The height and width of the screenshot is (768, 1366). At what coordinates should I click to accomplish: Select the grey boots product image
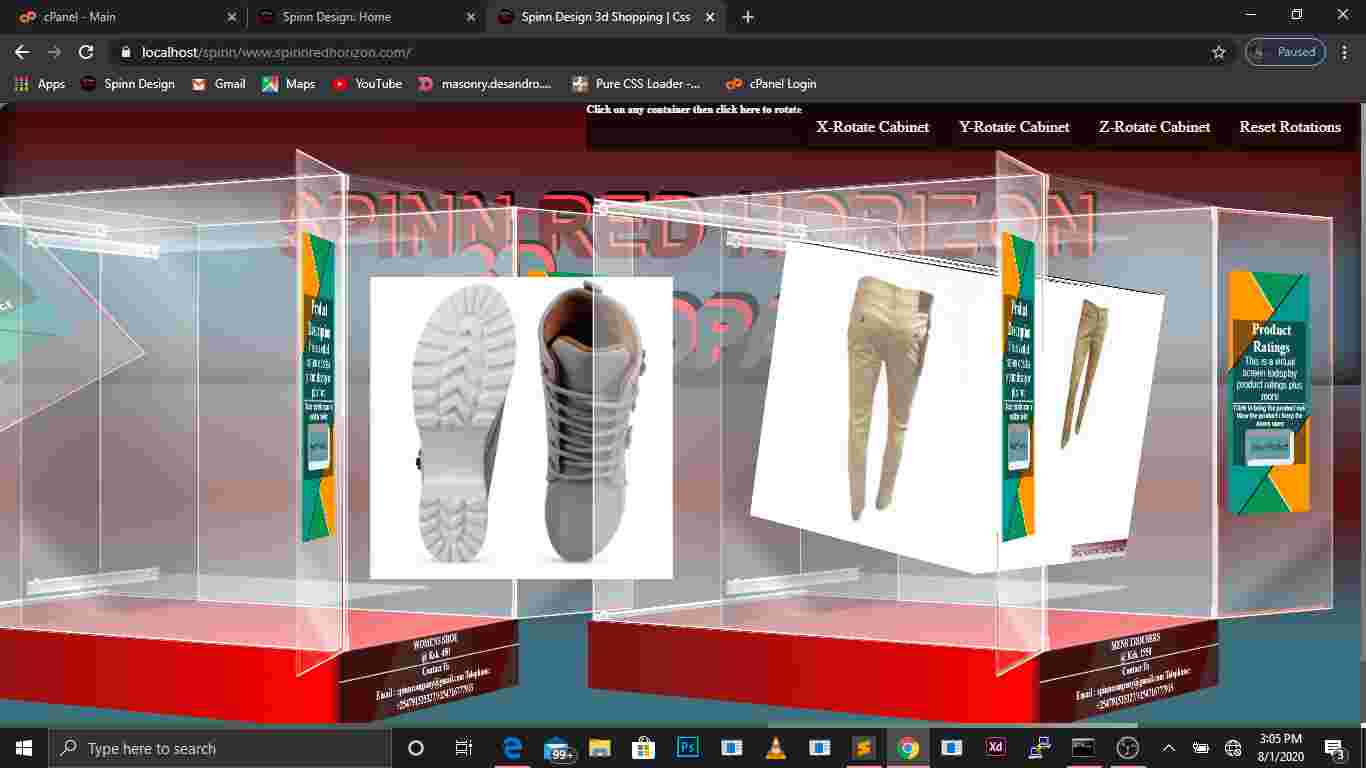tap(520, 428)
